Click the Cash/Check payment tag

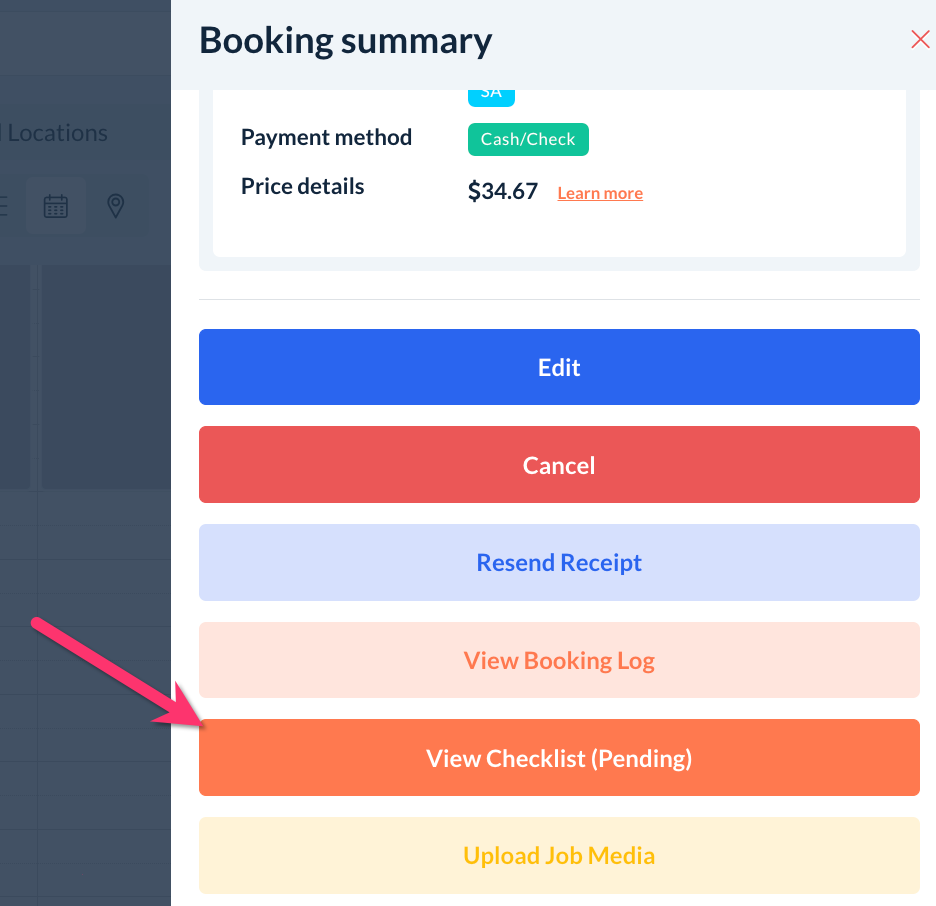pyautogui.click(x=528, y=139)
